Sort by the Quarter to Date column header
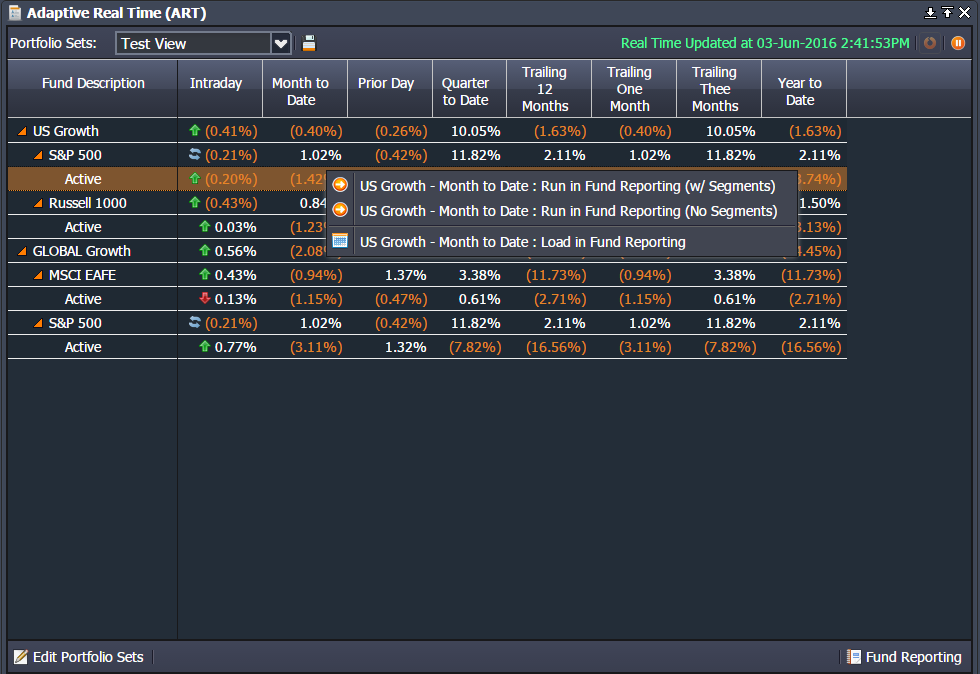The image size is (980, 674). coord(465,91)
